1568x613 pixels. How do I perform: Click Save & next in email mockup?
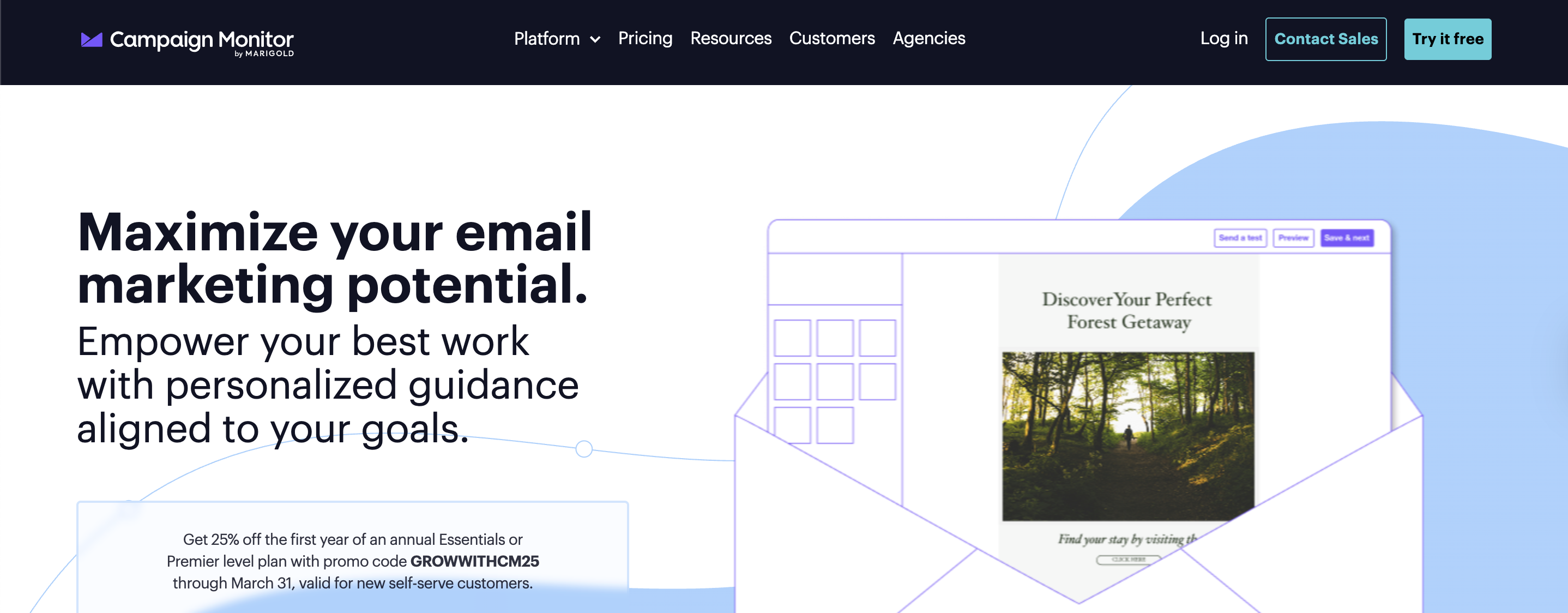(x=1347, y=238)
